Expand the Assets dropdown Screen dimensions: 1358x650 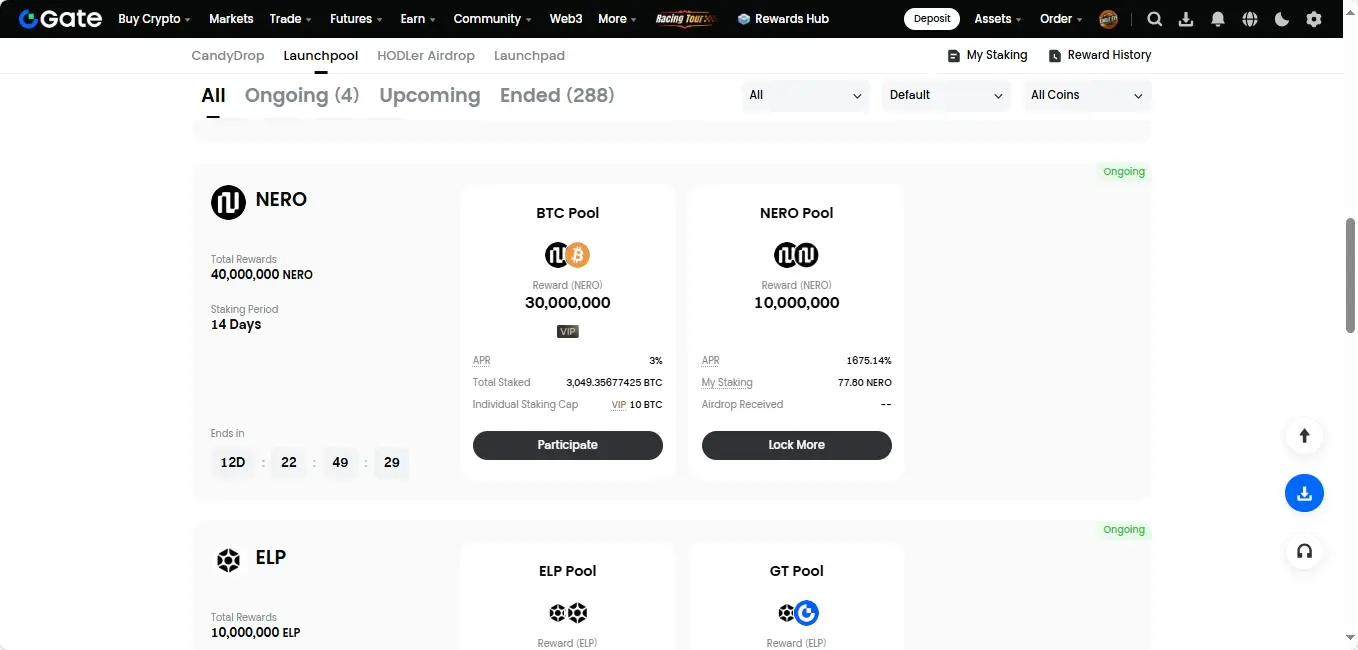click(998, 19)
